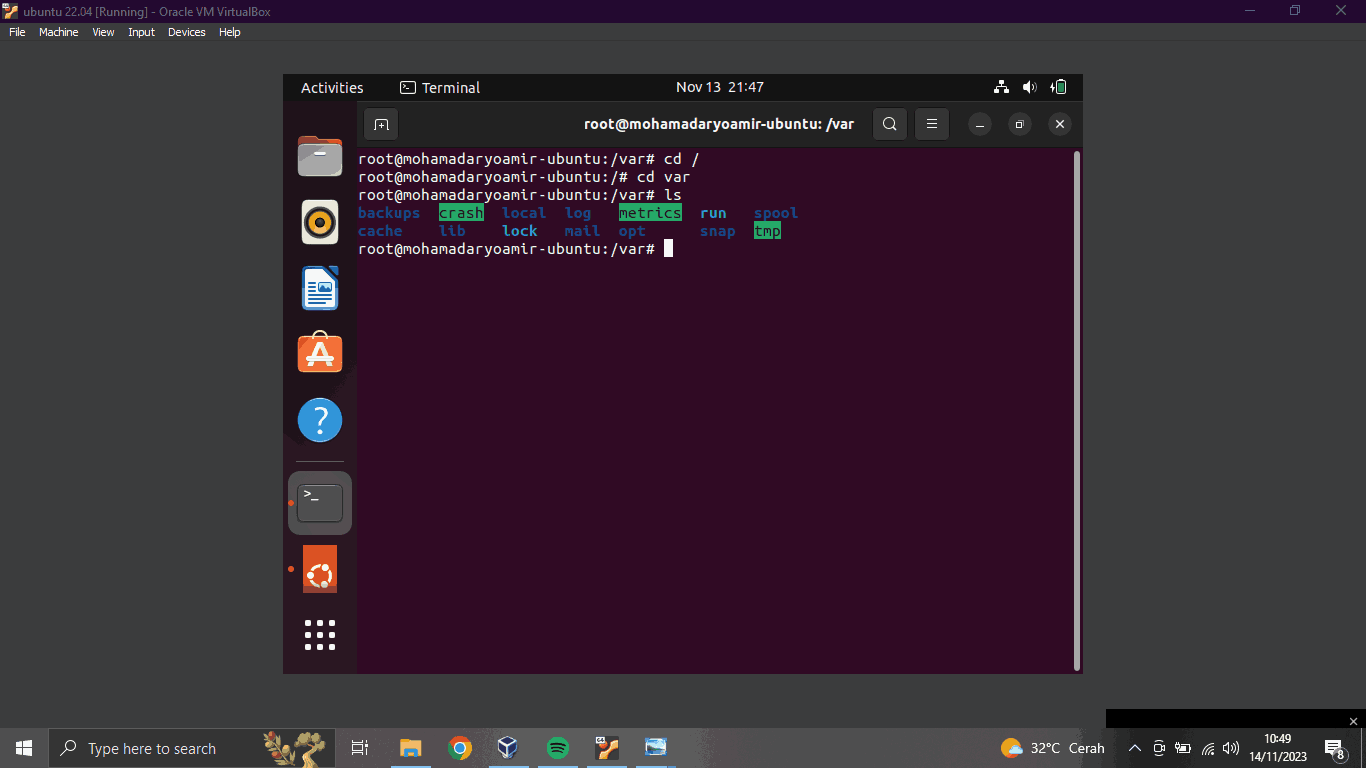1366x768 pixels.
Task: Select Terminal icon in Ubuntu dock
Action: [x=320, y=503]
